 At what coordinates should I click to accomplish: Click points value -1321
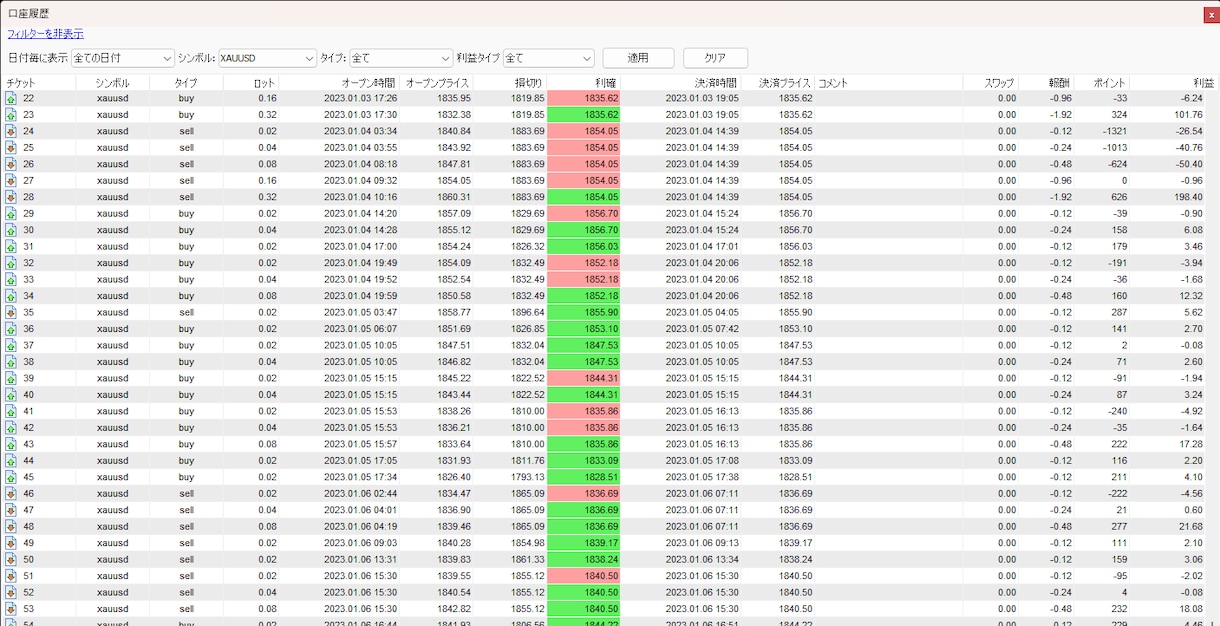(1113, 131)
